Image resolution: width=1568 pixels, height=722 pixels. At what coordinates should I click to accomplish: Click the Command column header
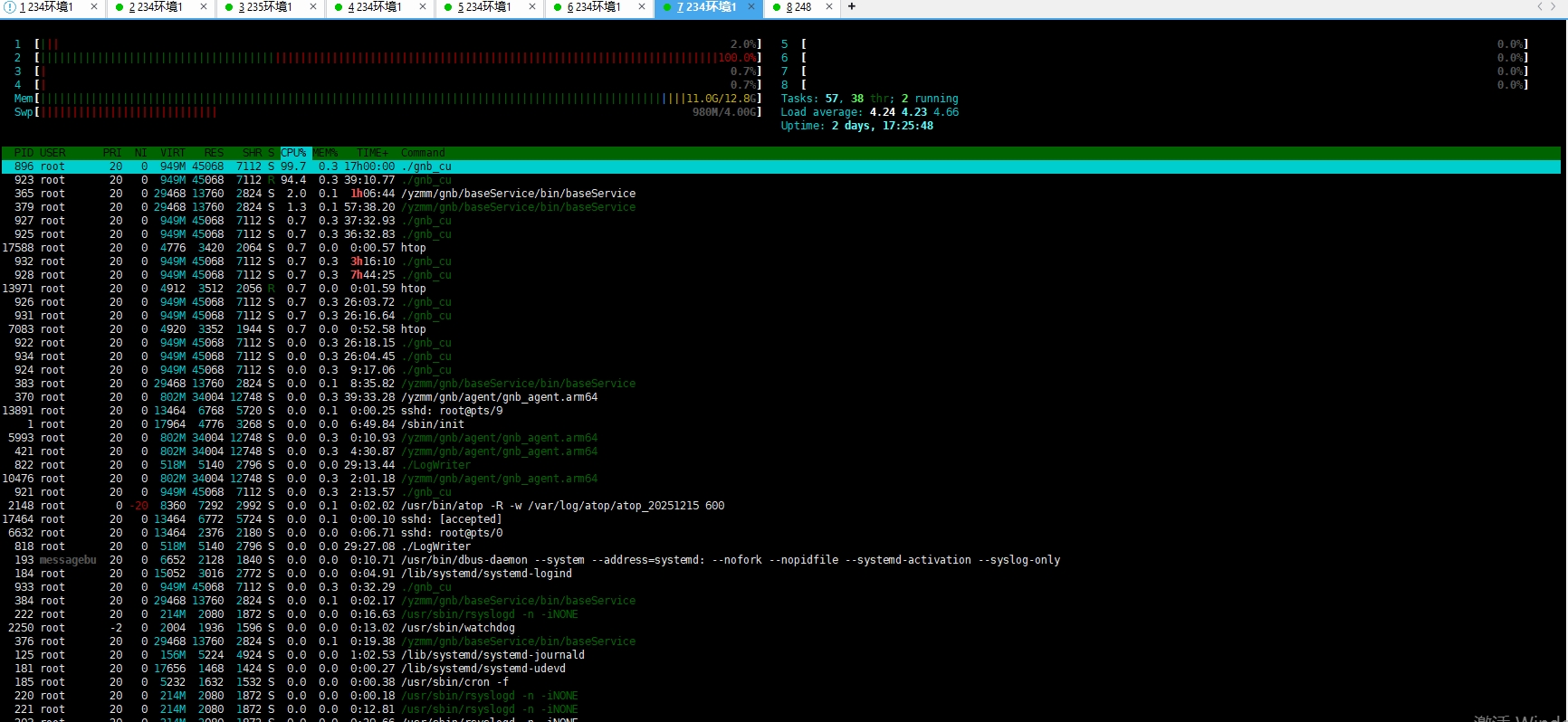click(423, 153)
